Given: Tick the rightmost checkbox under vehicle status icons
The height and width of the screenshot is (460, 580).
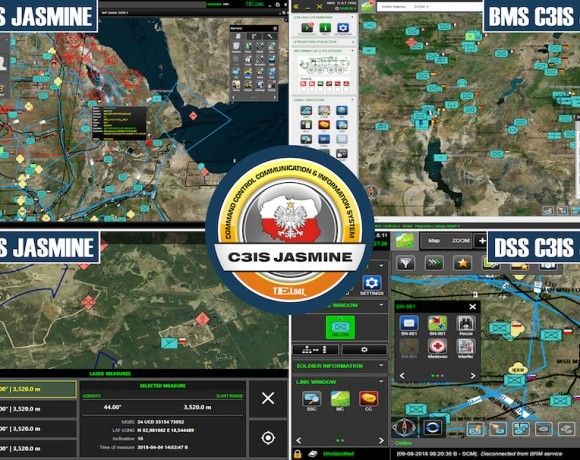Looking at the screenshot, I should point(346,89).
